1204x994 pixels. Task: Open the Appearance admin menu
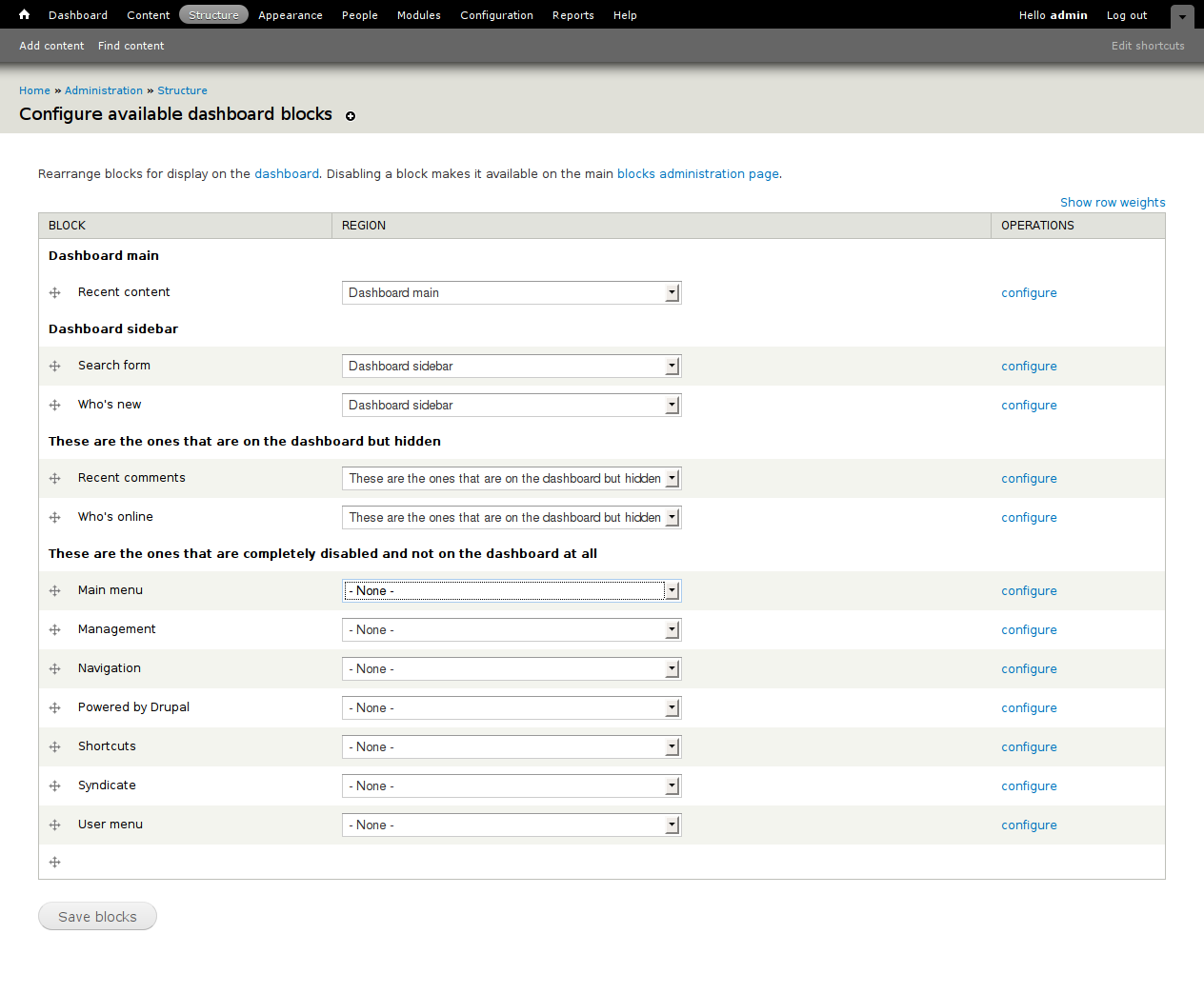(x=291, y=14)
